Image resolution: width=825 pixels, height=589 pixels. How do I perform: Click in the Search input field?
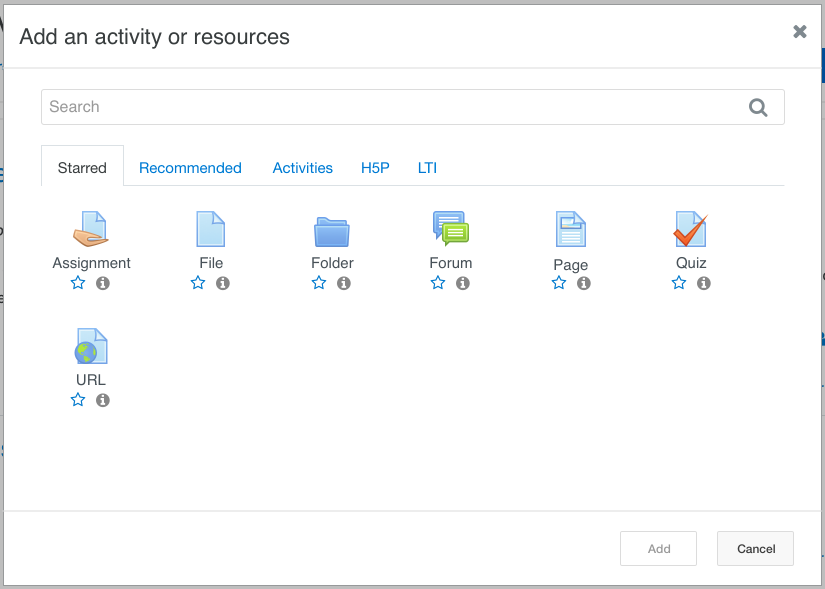click(x=390, y=107)
